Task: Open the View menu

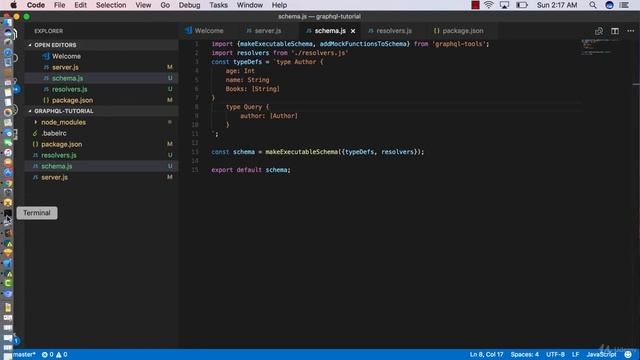Action: (143, 5)
